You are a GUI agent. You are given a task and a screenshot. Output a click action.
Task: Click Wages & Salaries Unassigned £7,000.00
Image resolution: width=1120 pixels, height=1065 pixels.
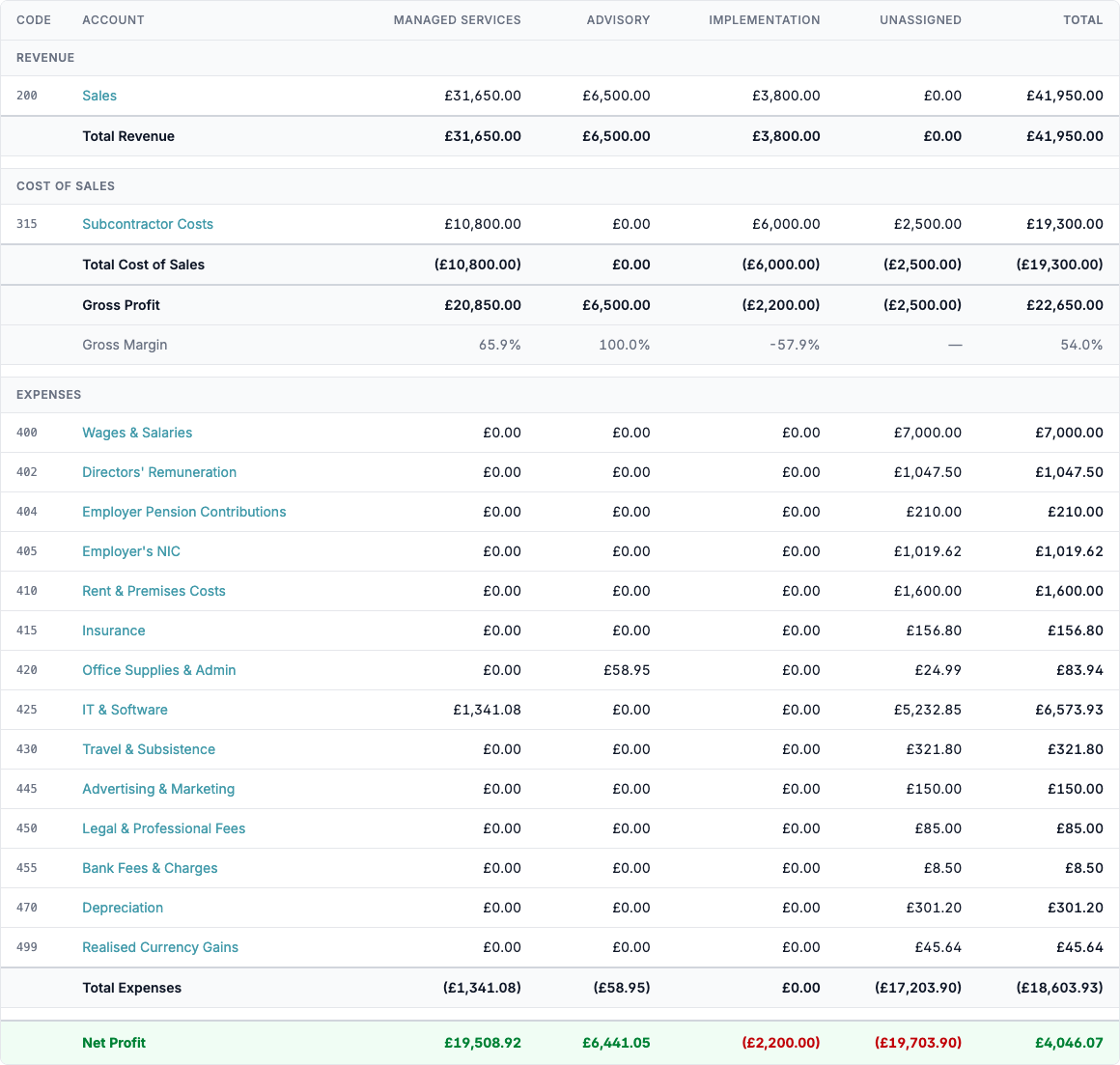coord(927,433)
